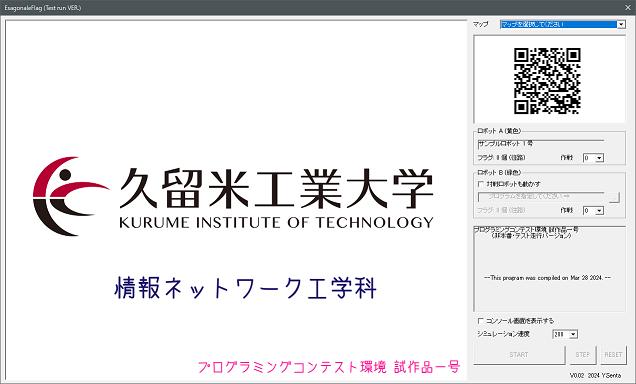Screen dimensions: 636x384
Task: Click ロボット B フラグ 0 個 (往路) text
Action: [501, 210]
